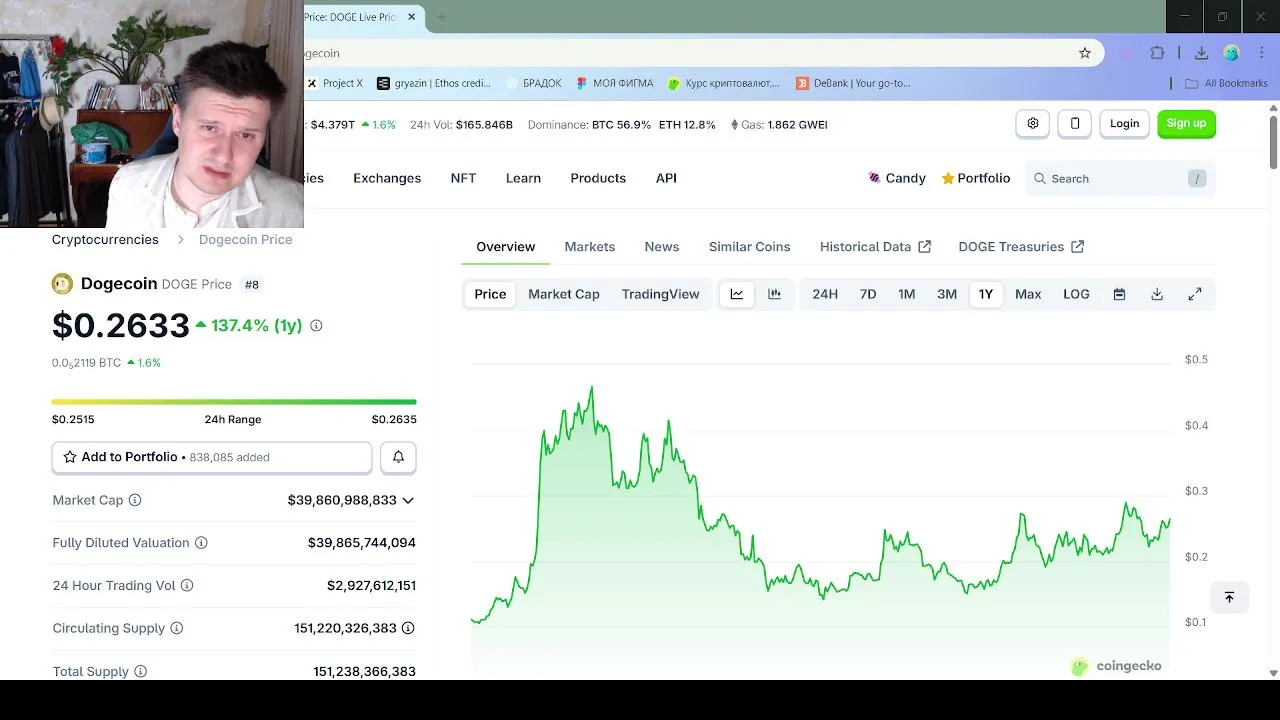Set chart range to 1Y
The width and height of the screenshot is (1280, 720).
pyautogui.click(x=986, y=294)
